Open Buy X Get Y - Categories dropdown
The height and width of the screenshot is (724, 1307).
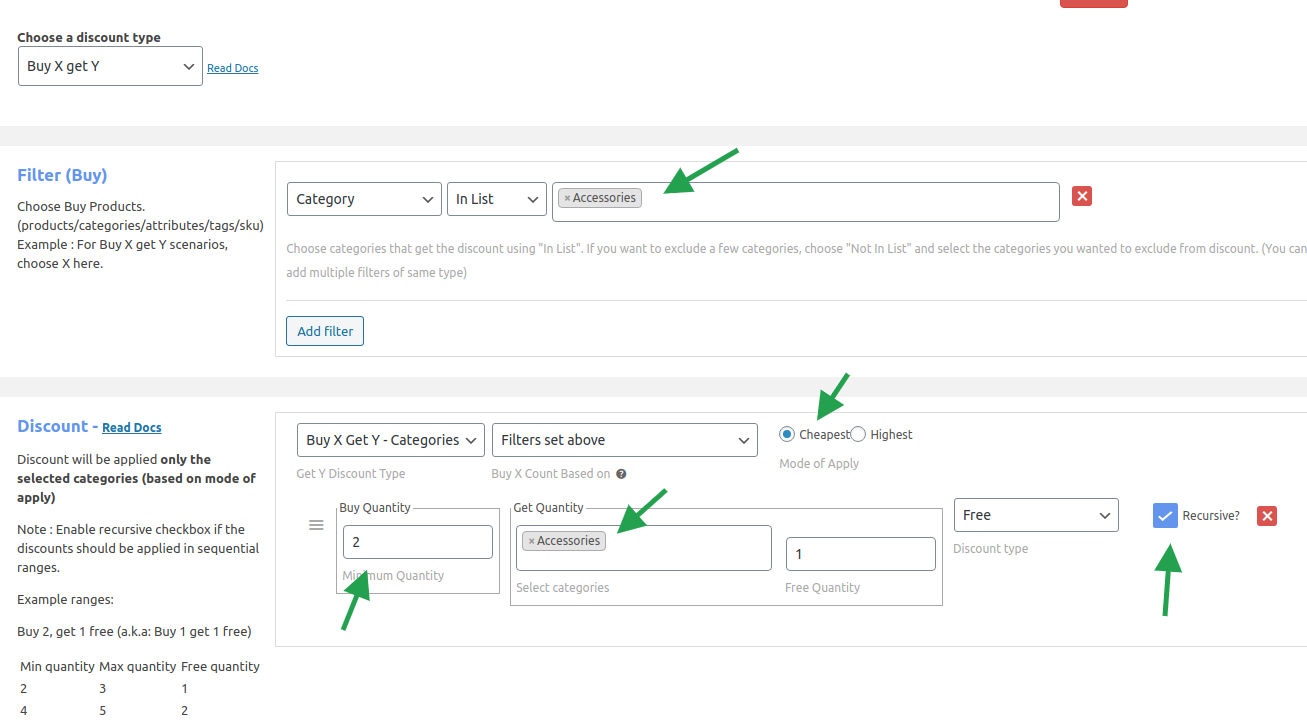click(390, 440)
